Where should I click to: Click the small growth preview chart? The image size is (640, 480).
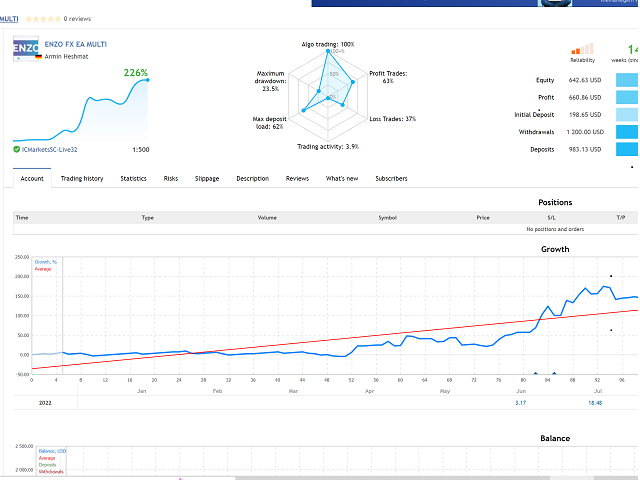click(81, 110)
